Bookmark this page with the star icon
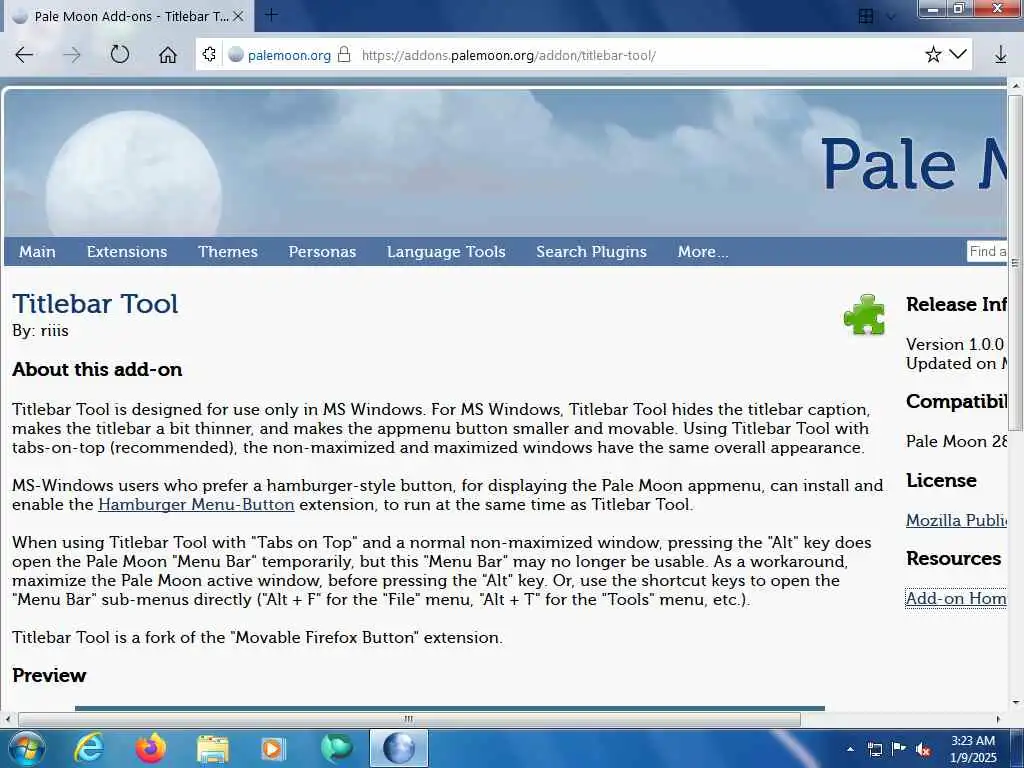The height and width of the screenshot is (768, 1024). [x=933, y=54]
